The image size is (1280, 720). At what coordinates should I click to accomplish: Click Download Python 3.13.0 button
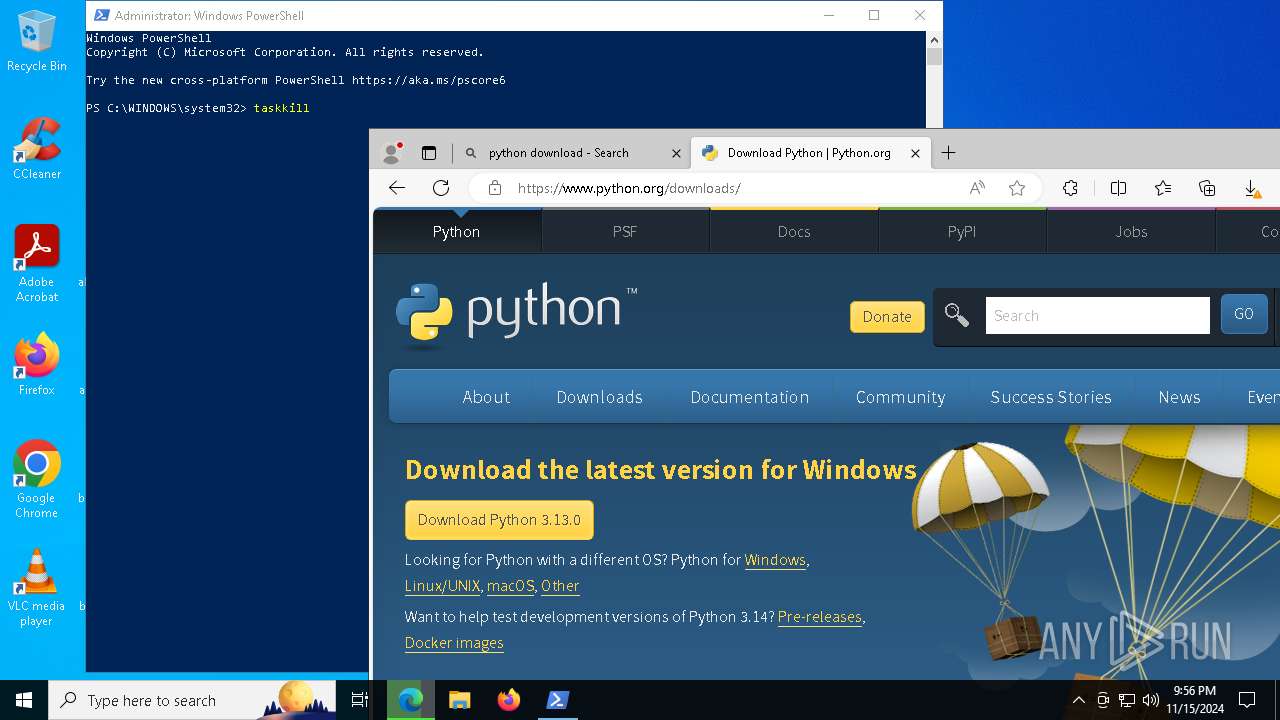click(499, 520)
